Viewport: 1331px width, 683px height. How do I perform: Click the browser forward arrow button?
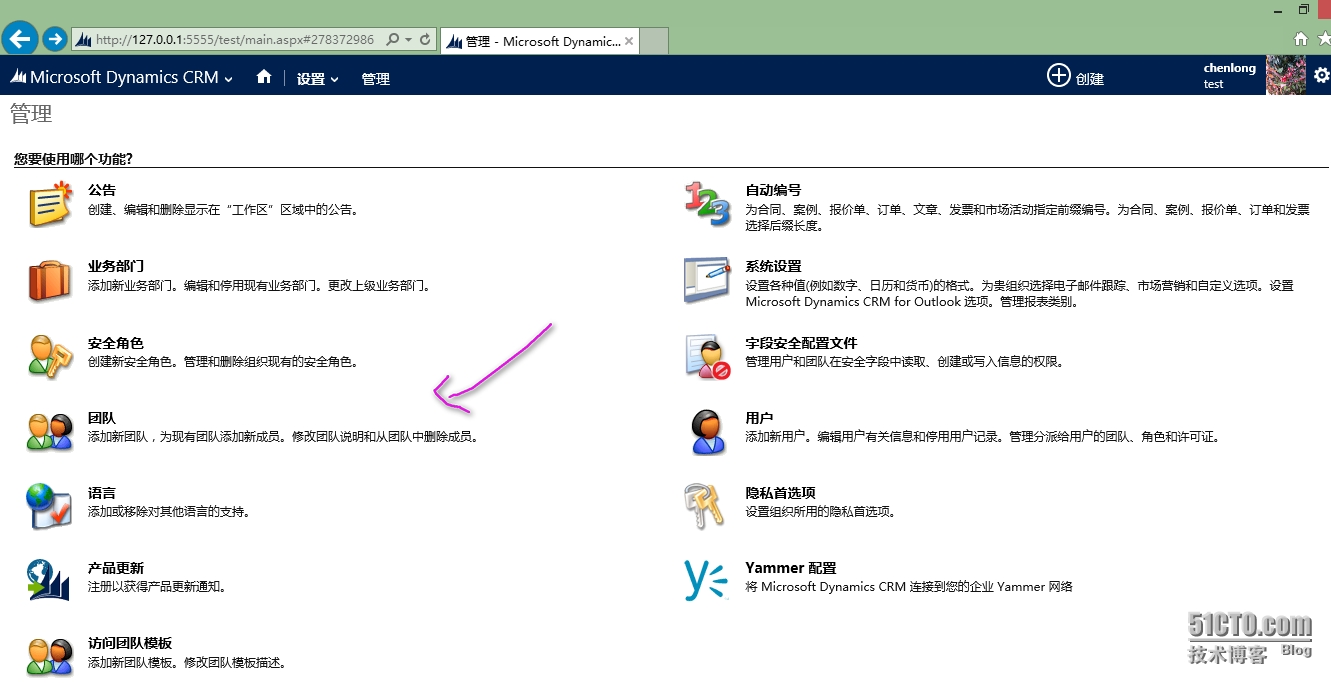55,40
